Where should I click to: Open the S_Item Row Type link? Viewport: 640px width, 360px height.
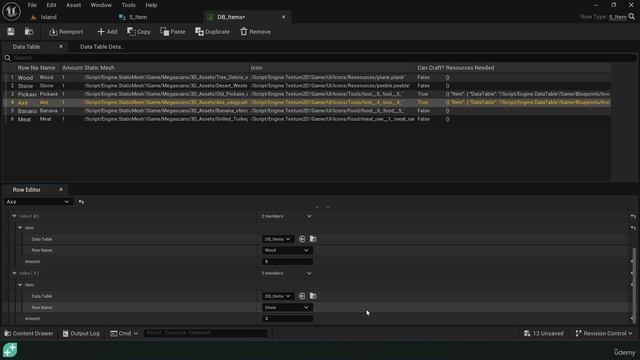click(618, 17)
